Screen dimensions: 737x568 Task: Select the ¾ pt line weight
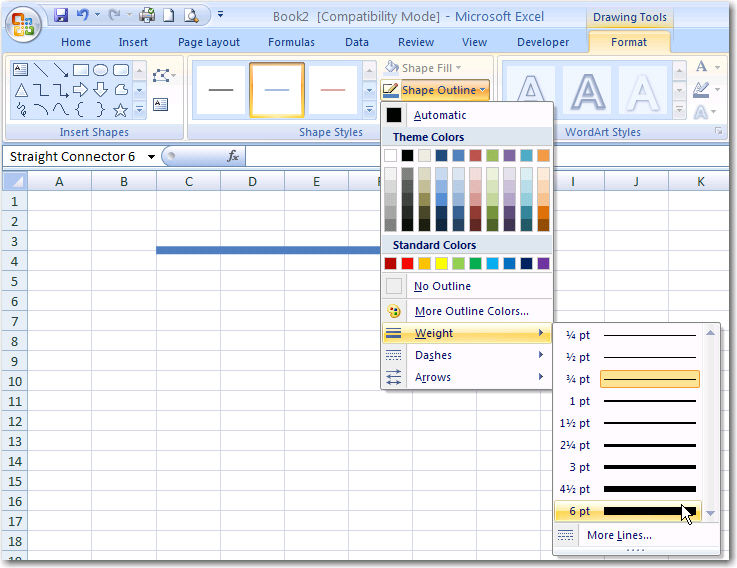point(628,379)
